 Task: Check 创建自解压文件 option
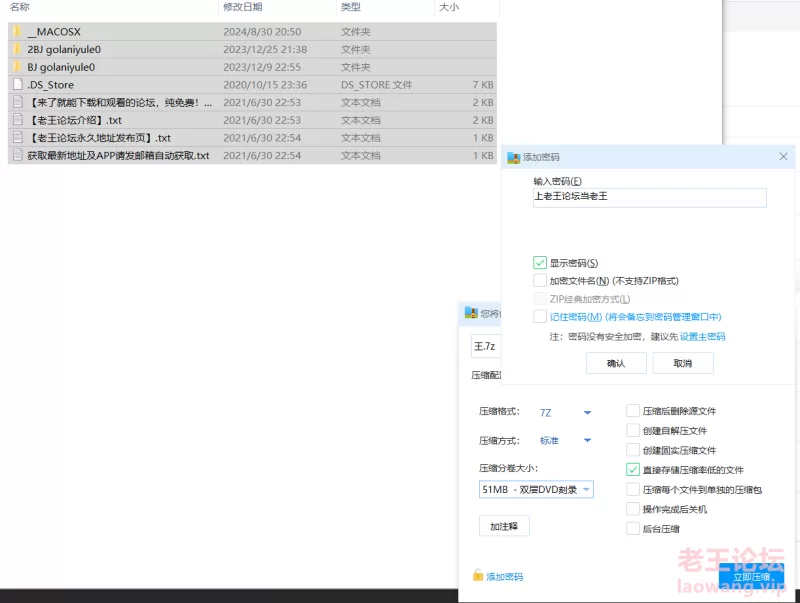[633, 431]
